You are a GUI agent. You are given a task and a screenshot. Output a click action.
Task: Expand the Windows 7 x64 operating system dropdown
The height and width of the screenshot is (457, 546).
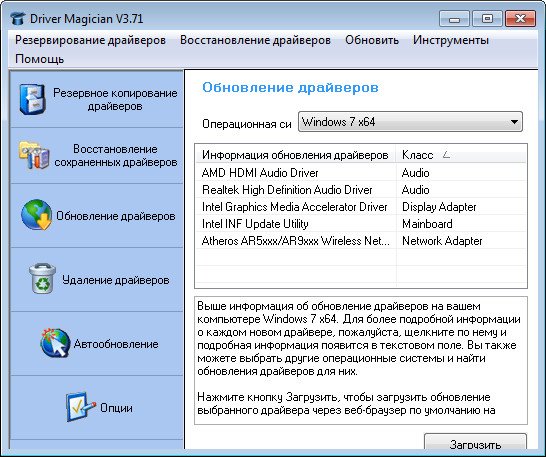point(410,122)
